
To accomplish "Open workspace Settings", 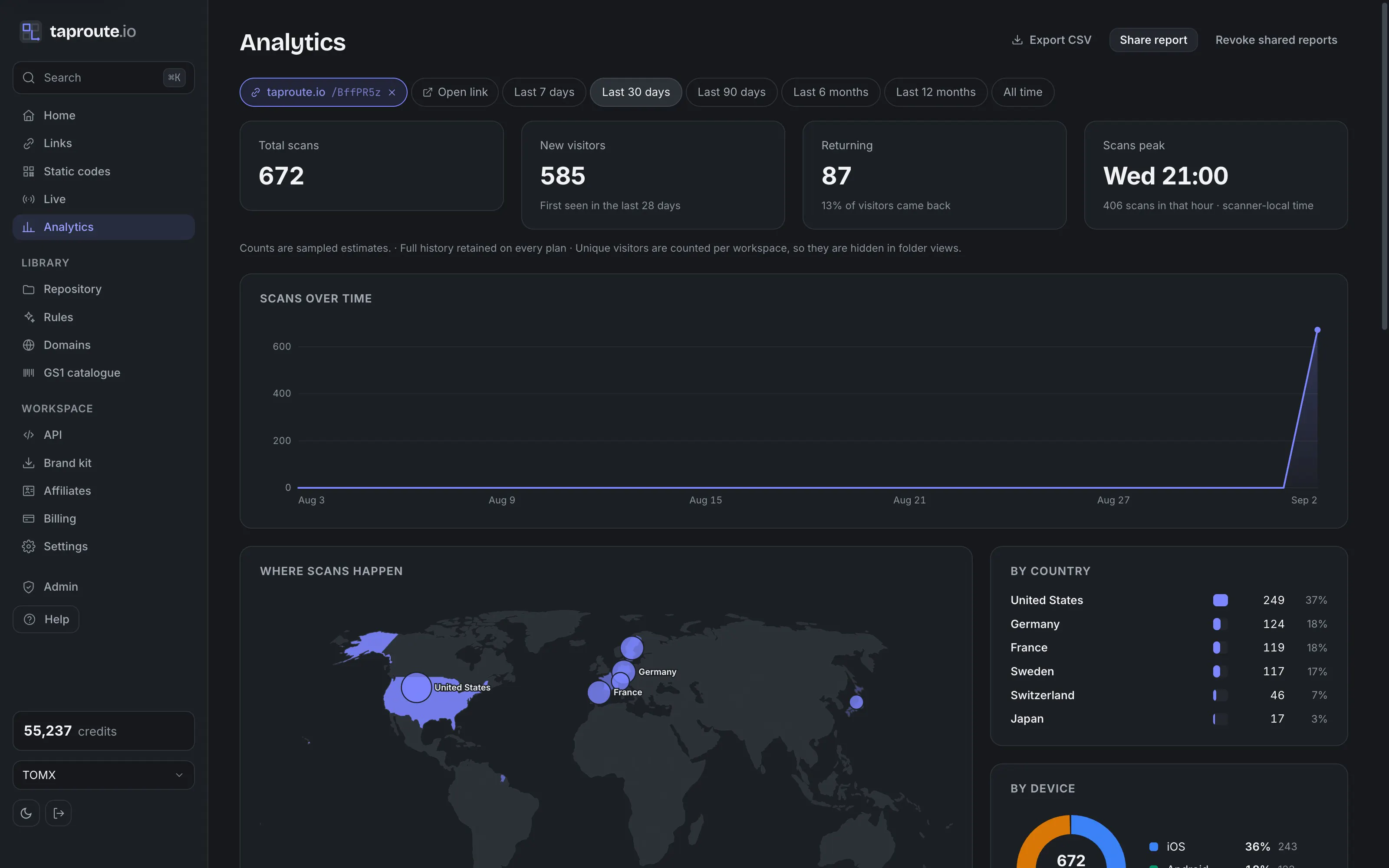I will click(103, 546).
